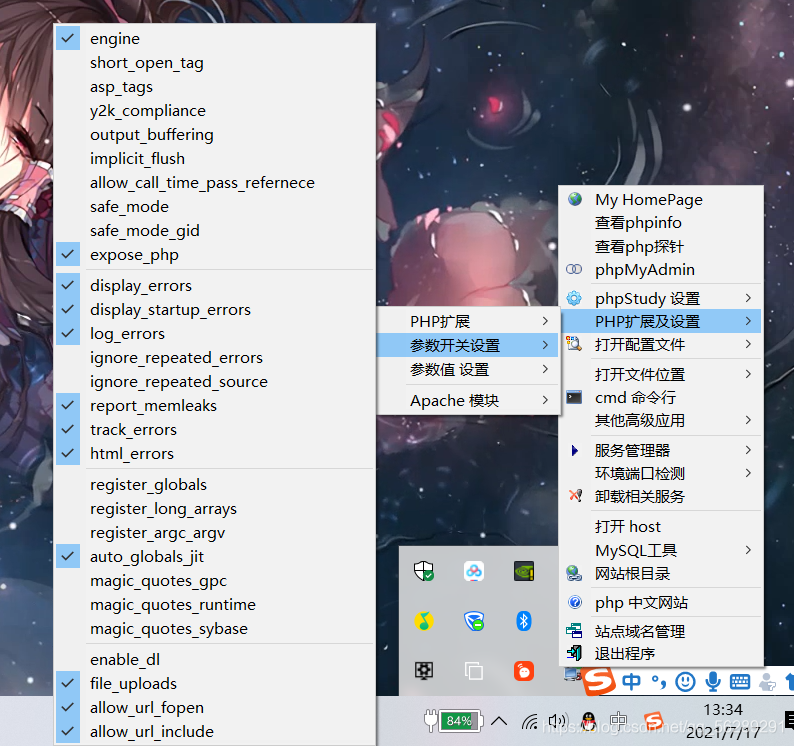Click Sogou punctuation mode button

point(659,682)
